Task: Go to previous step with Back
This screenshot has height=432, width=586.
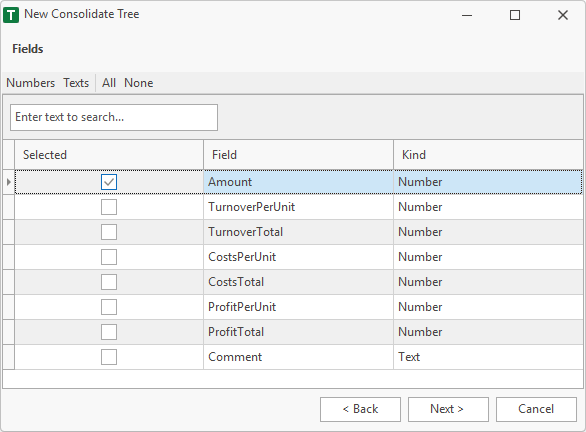Action: 360,409
